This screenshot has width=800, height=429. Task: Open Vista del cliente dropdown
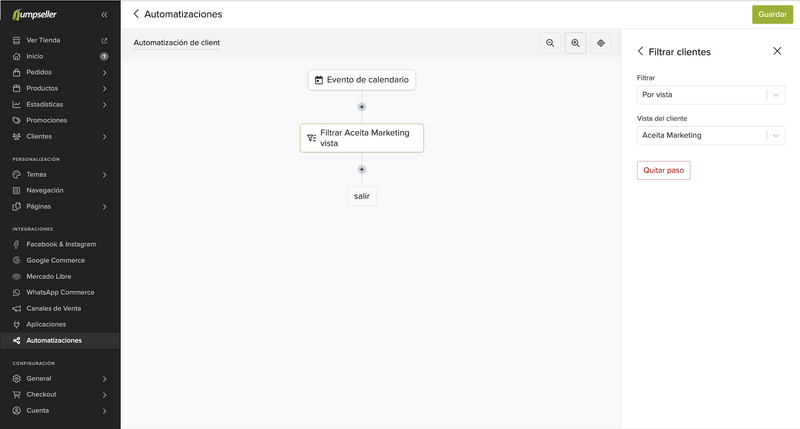[711, 135]
